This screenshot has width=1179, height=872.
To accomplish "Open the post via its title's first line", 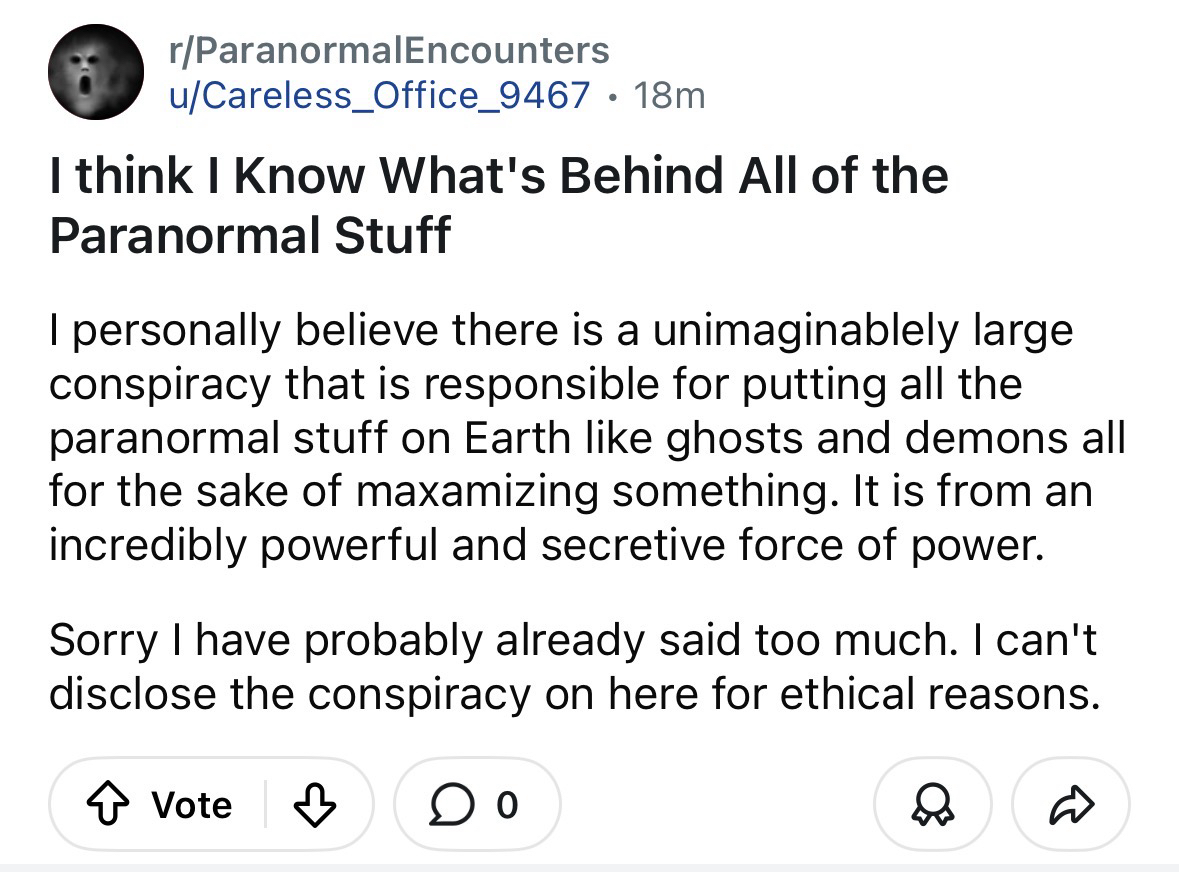I will click(498, 176).
